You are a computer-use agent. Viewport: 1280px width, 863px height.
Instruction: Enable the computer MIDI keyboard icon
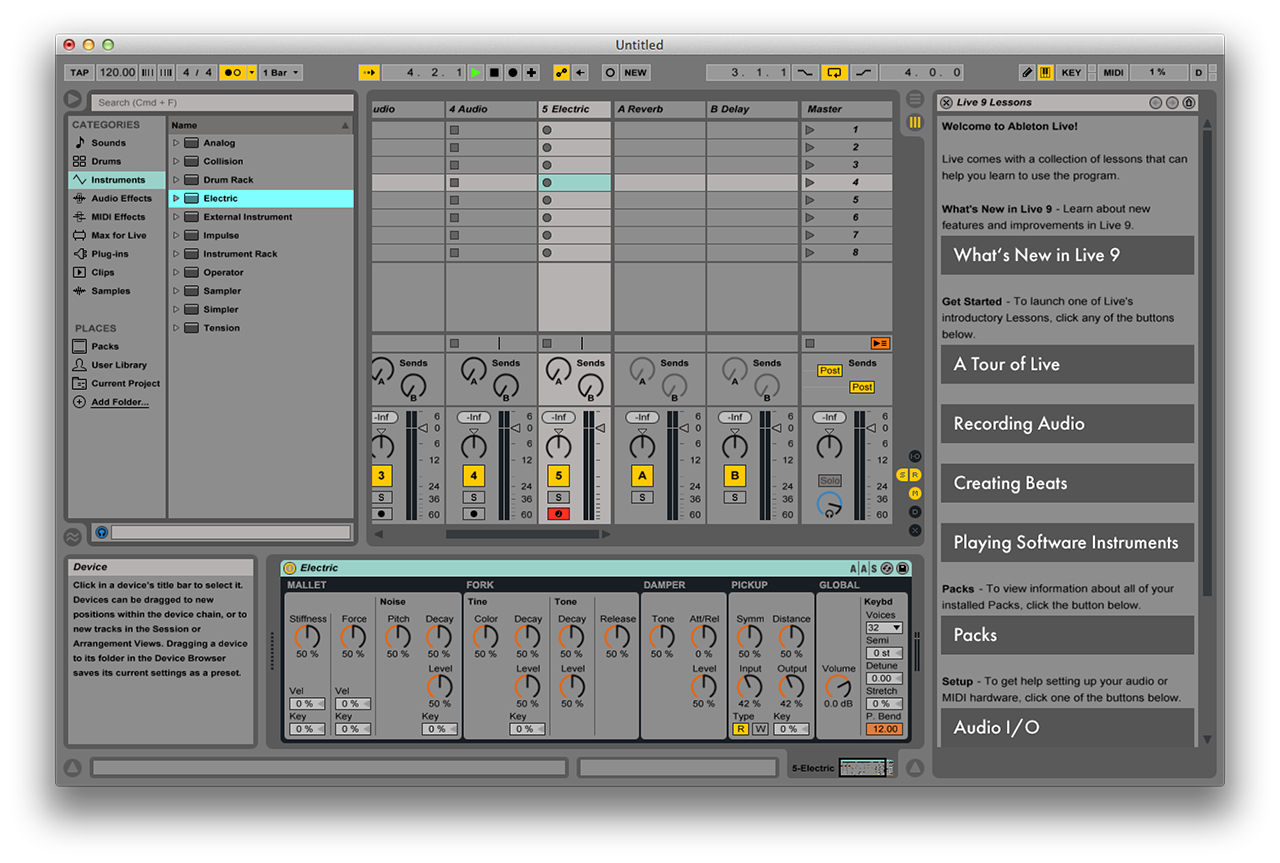[x=1045, y=73]
